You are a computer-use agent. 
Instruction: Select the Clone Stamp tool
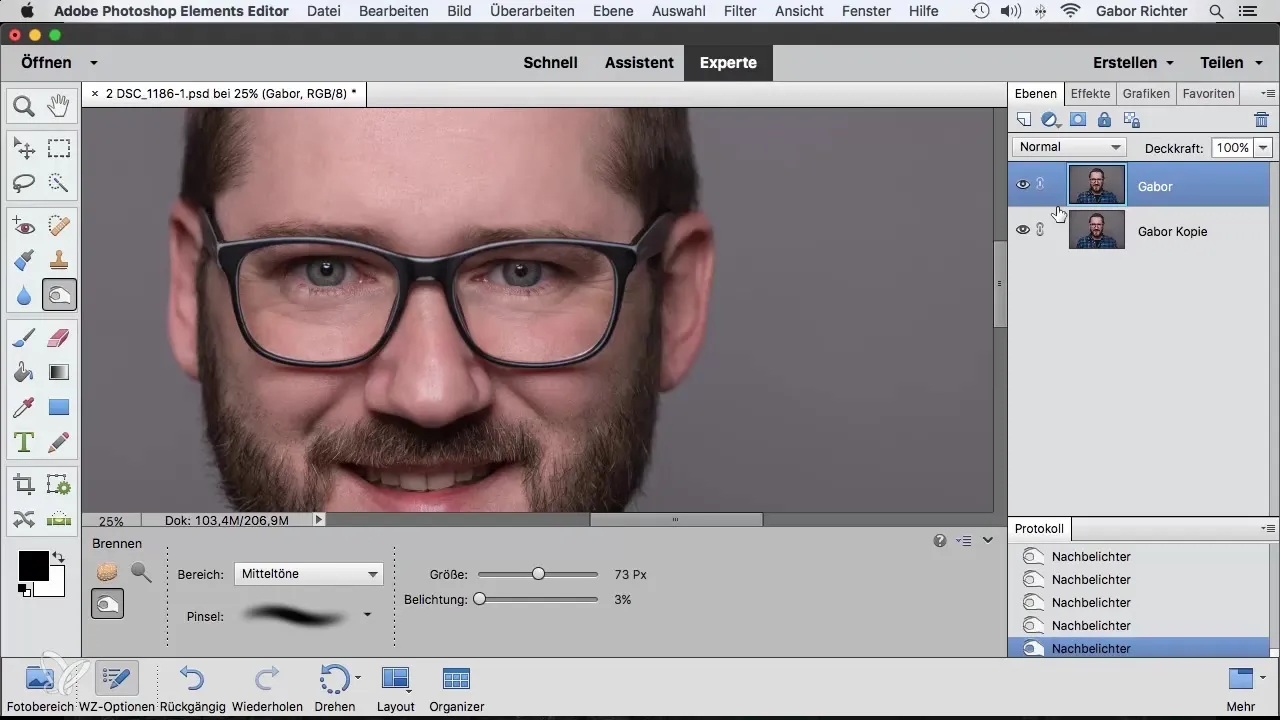click(x=59, y=261)
